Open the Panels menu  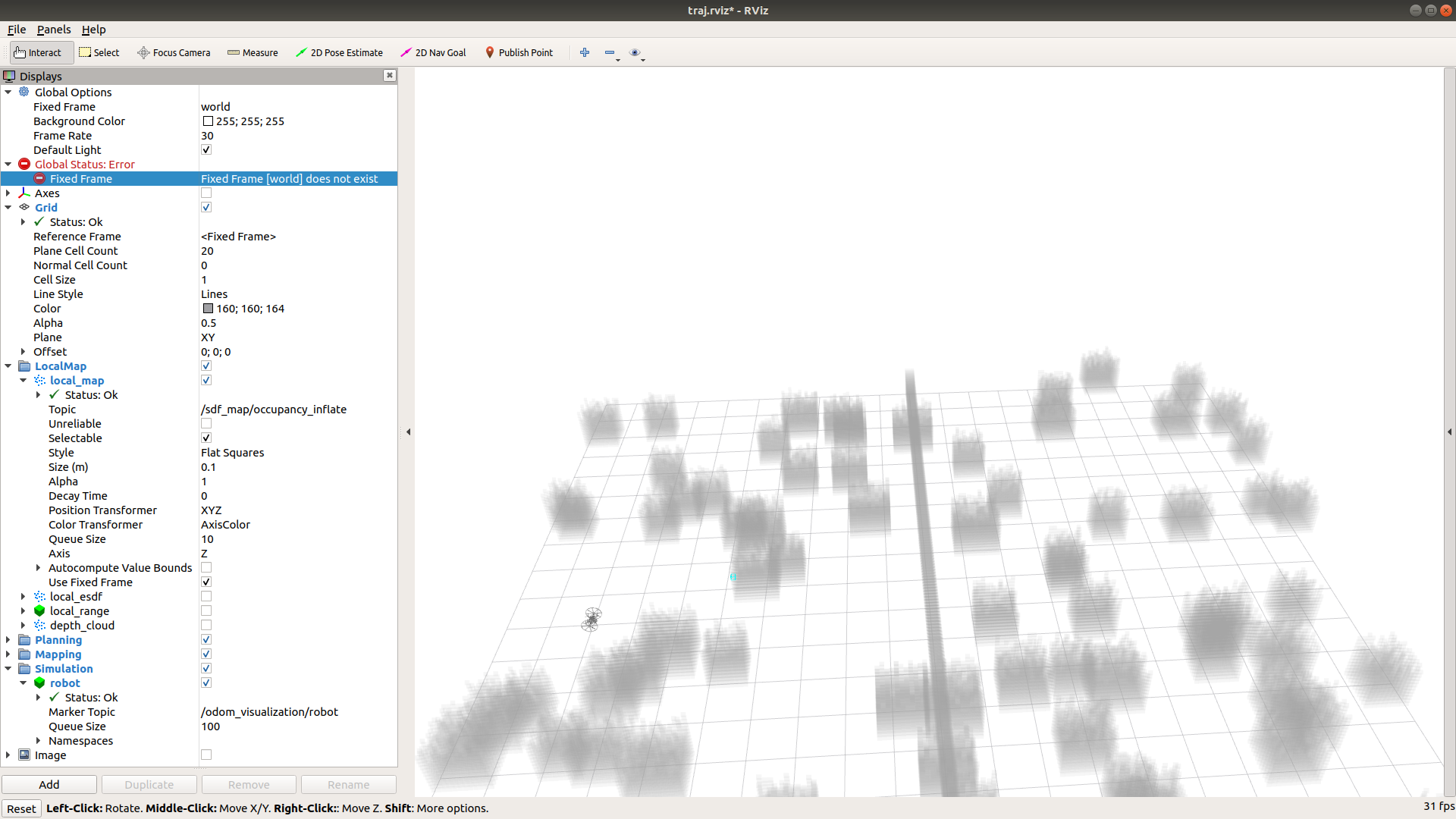coord(54,30)
